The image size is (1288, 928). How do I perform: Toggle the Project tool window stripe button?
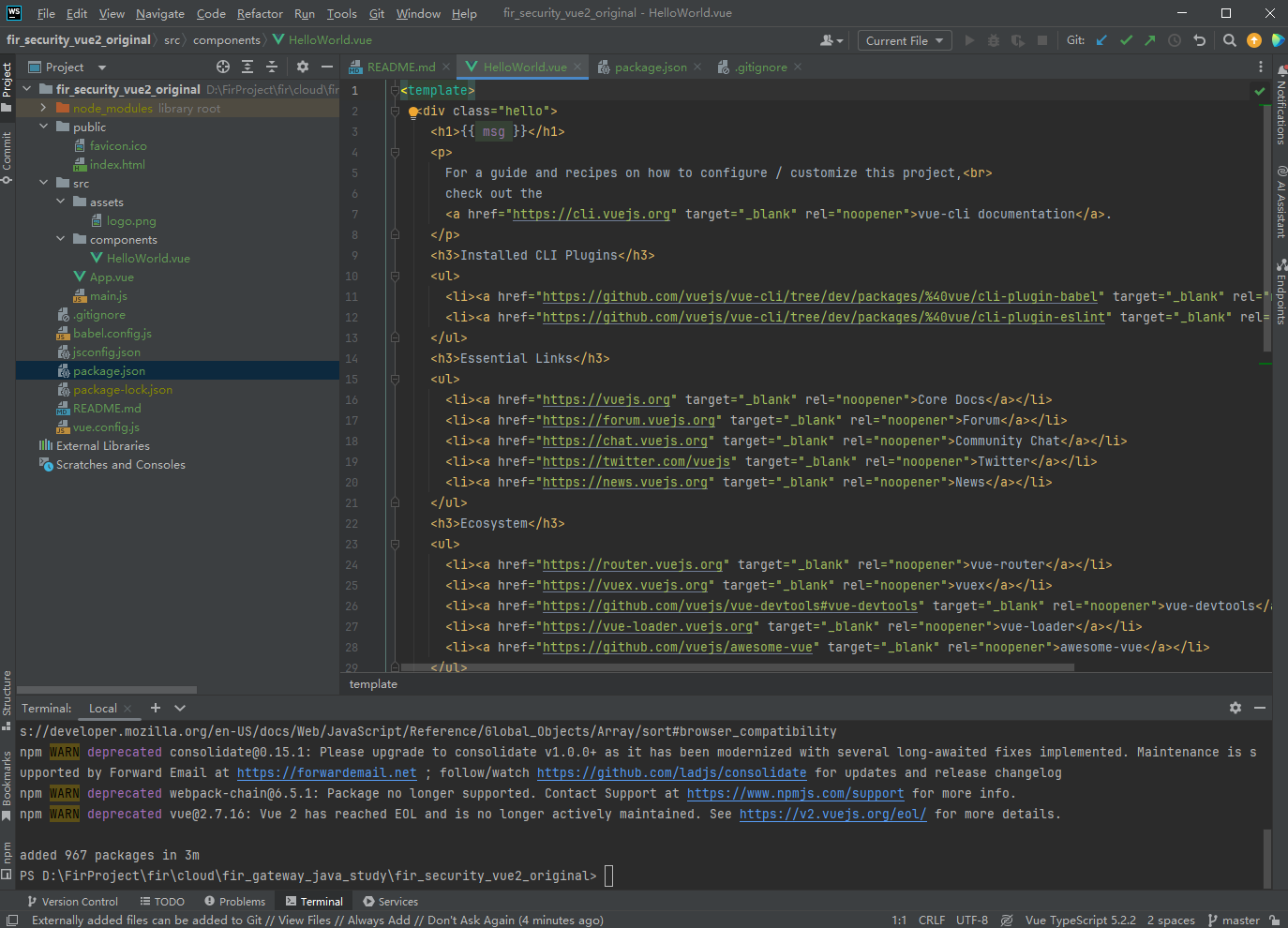7,87
